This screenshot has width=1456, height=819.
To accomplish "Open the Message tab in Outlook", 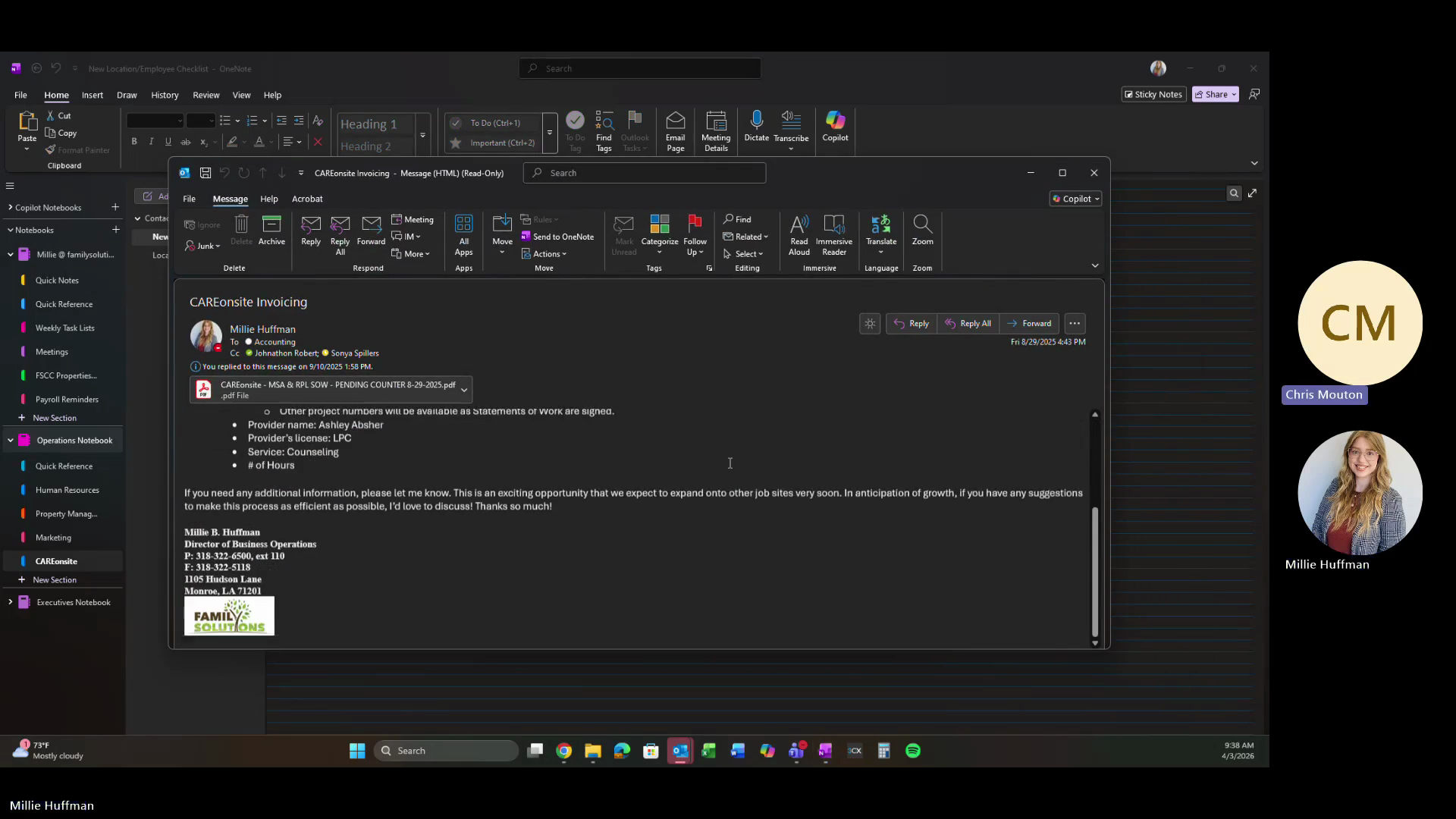I will (x=230, y=199).
